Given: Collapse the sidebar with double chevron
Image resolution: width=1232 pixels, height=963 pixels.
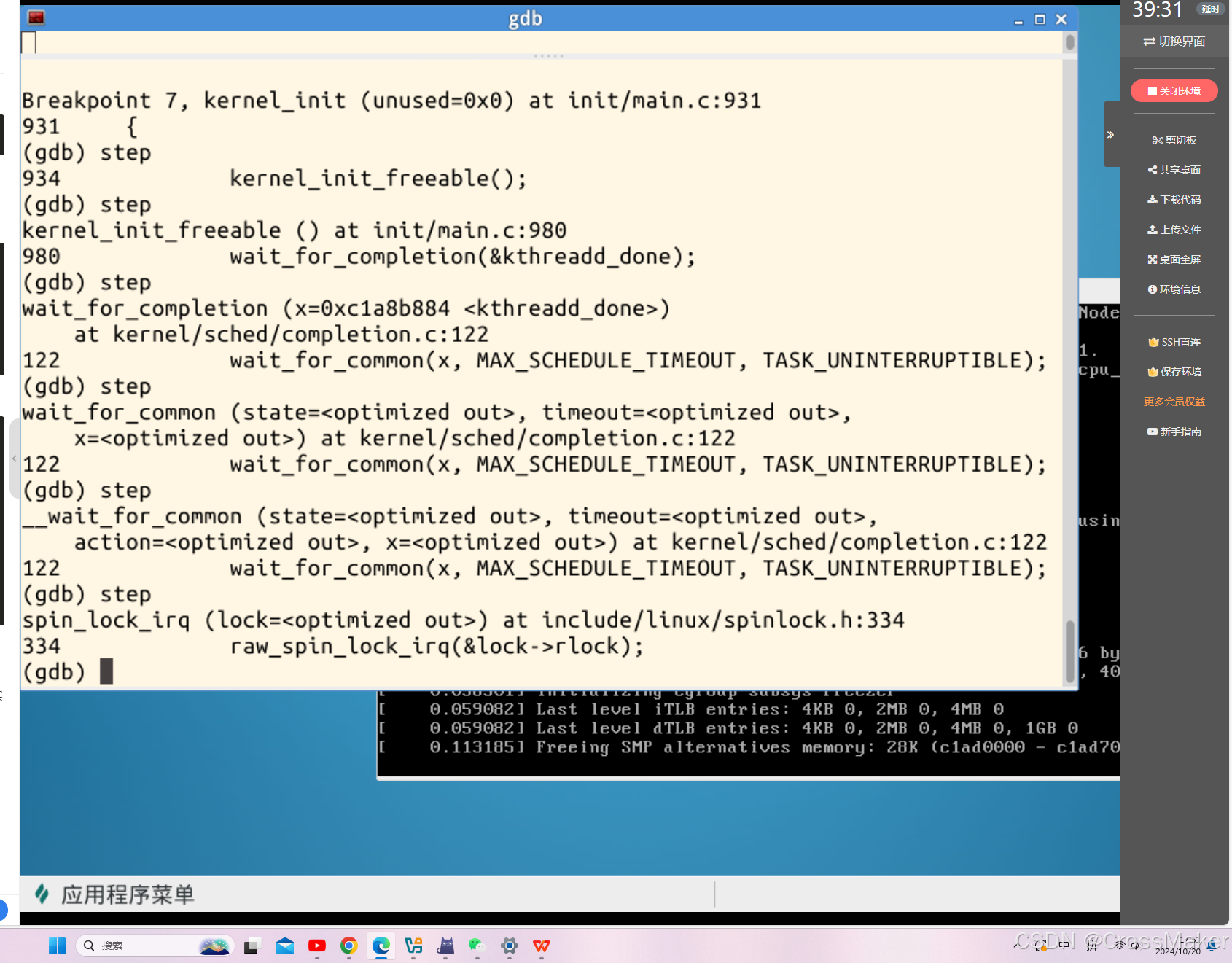Looking at the screenshot, I should coord(1110,135).
